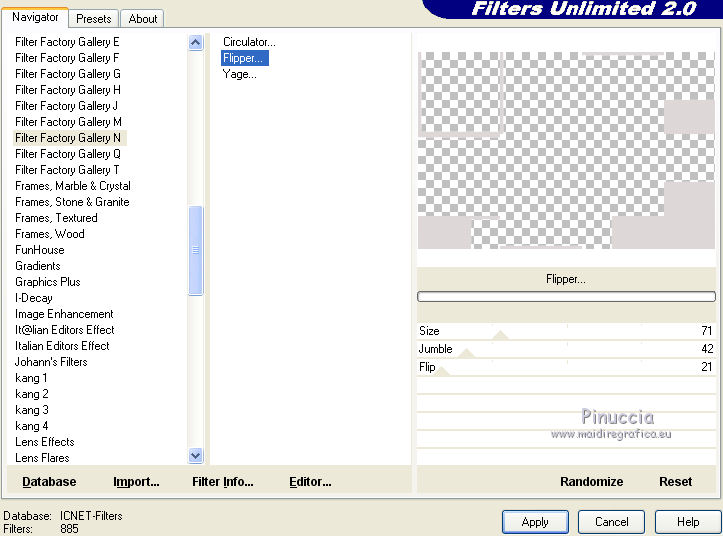Click the category list scroll down arrow
Viewport: 723px width, 536px height.
(196, 456)
